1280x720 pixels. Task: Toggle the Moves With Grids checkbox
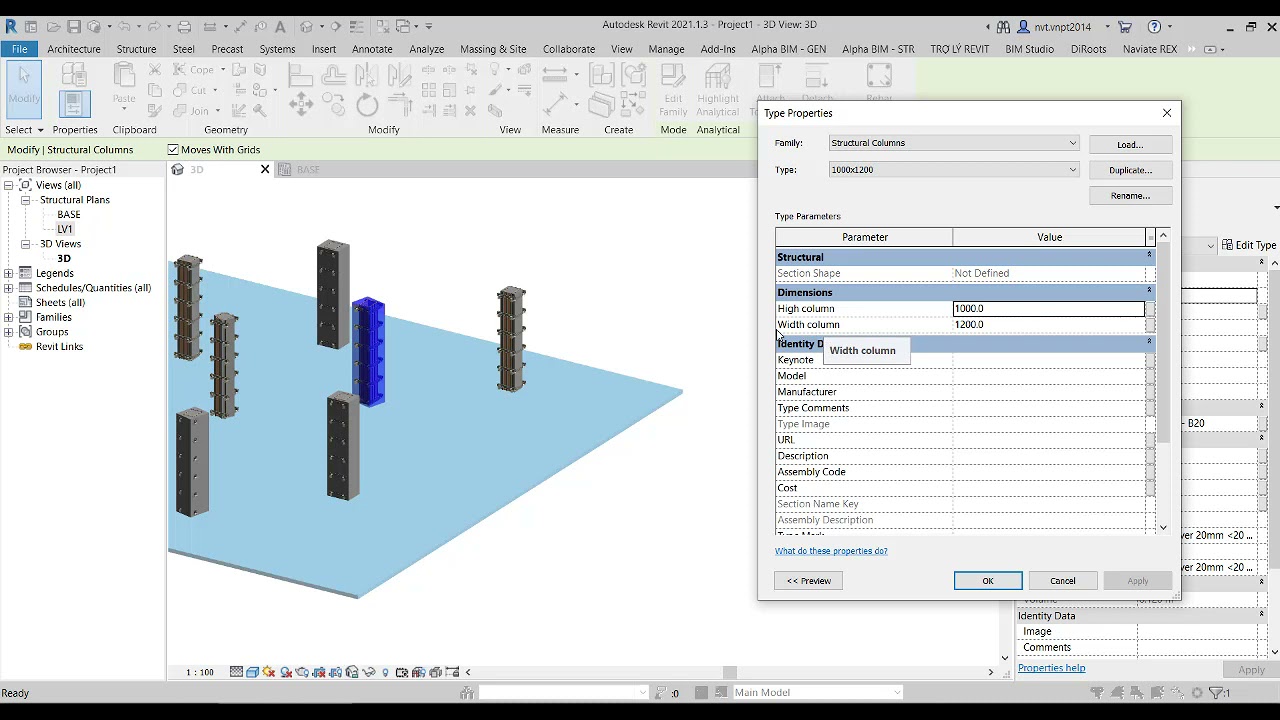173,150
